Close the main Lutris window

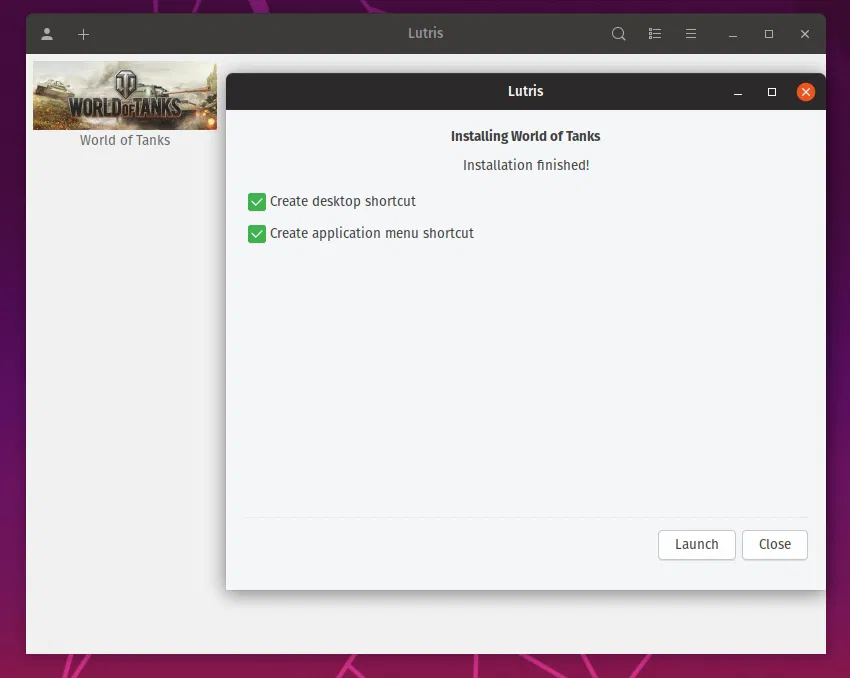[x=805, y=34]
